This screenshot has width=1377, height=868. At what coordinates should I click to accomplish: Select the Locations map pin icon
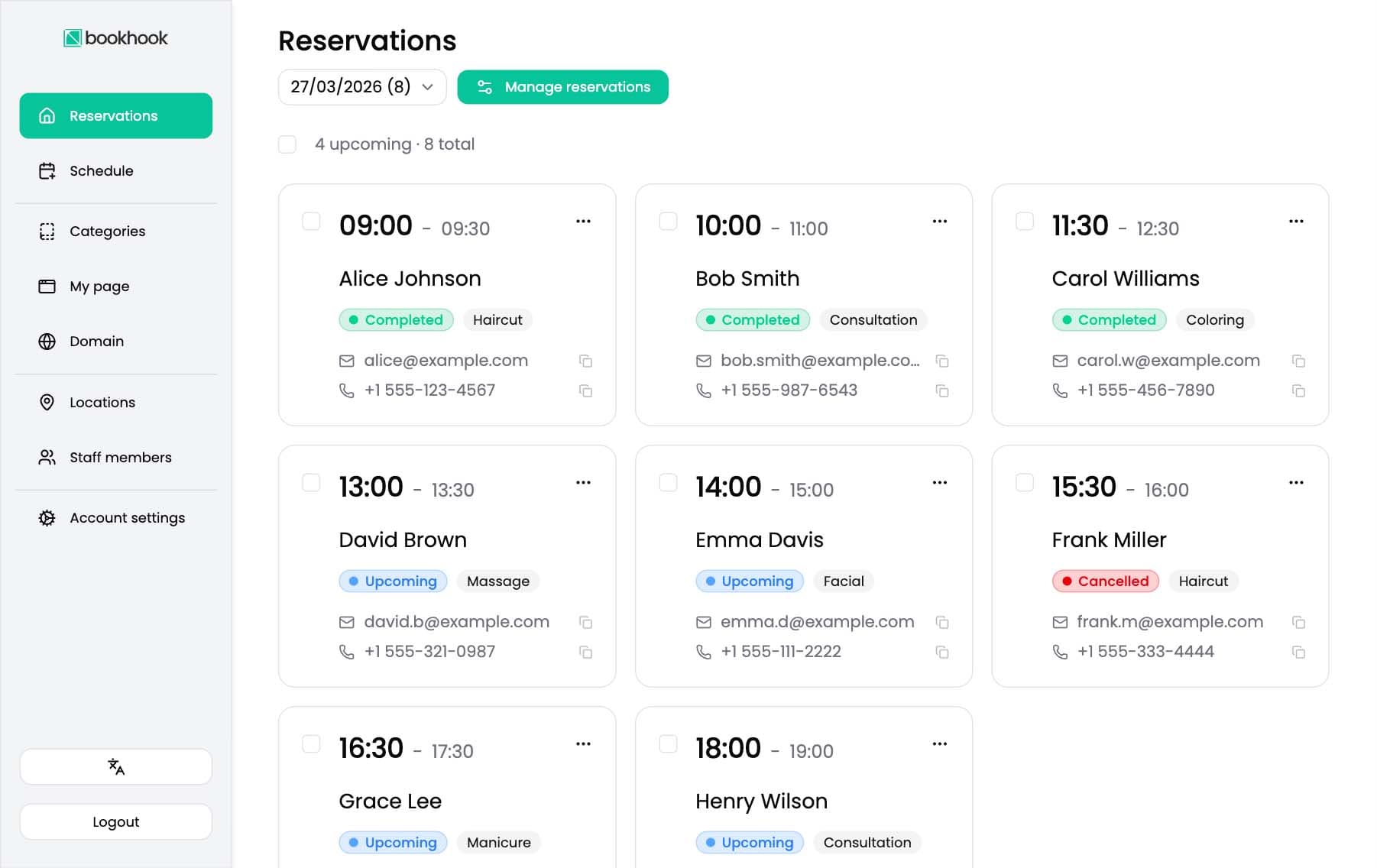[x=47, y=402]
